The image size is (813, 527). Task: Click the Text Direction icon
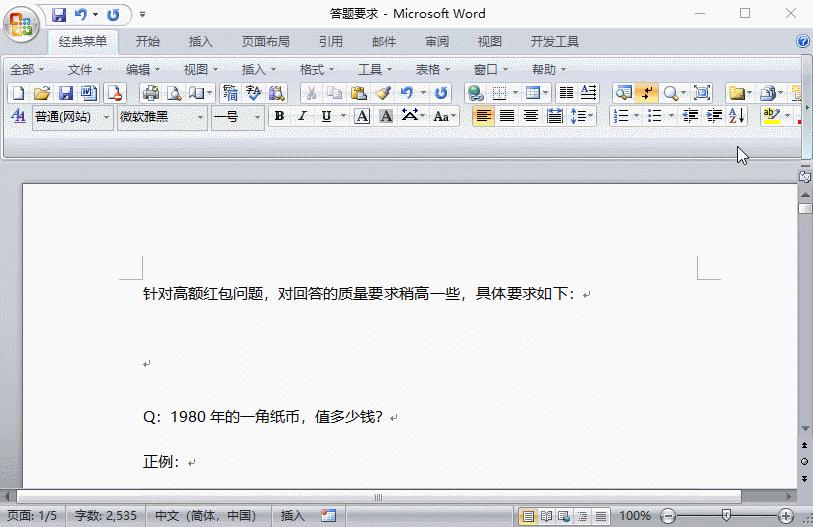(588, 93)
